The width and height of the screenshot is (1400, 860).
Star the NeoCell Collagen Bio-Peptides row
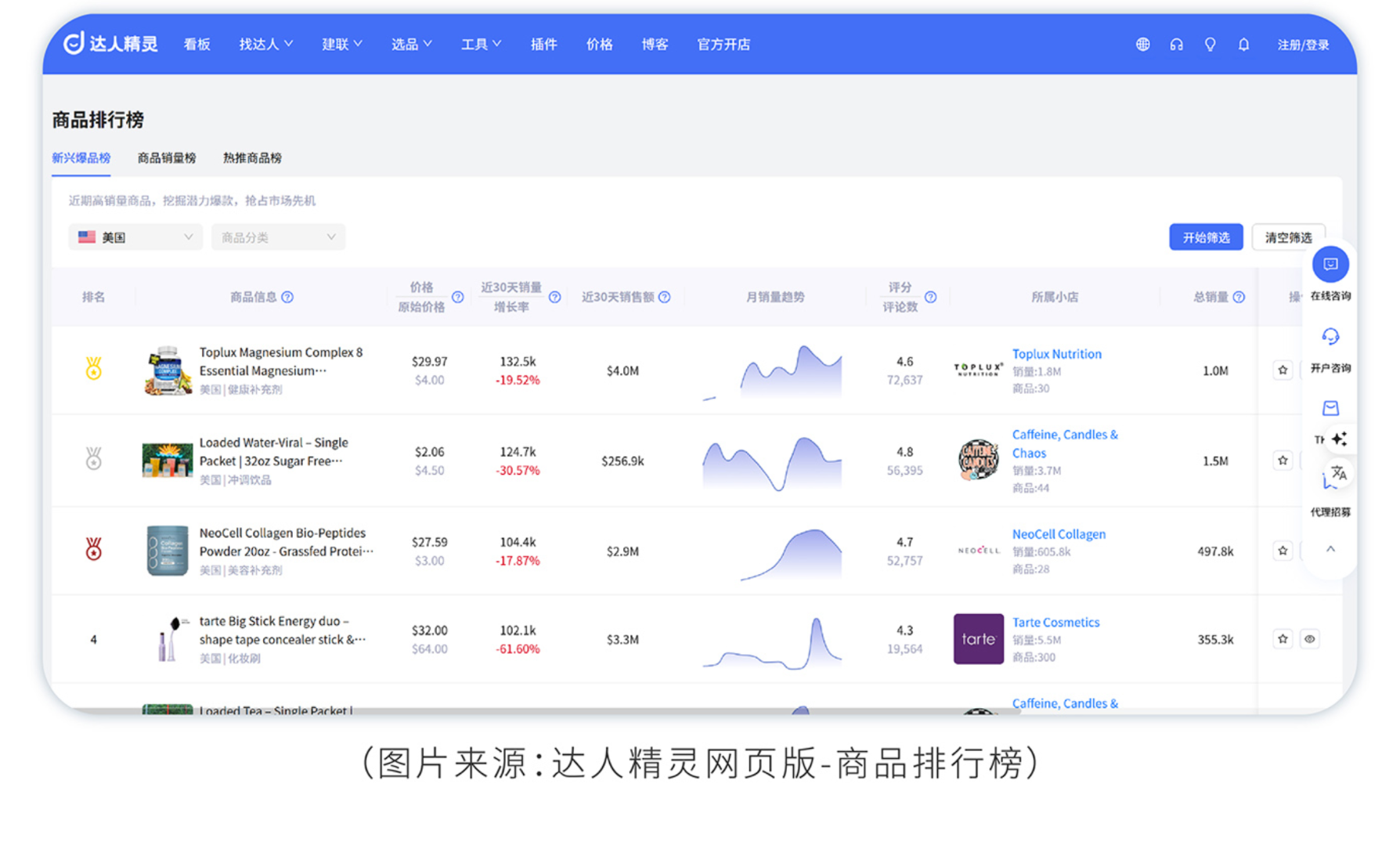1283,551
